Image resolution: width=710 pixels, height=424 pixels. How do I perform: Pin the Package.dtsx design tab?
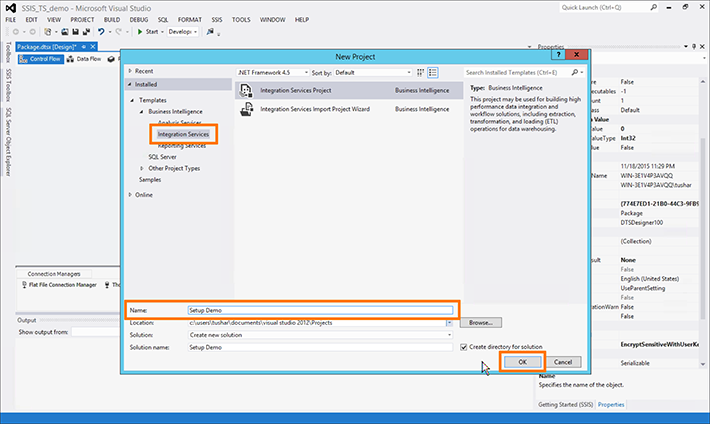tap(84, 47)
